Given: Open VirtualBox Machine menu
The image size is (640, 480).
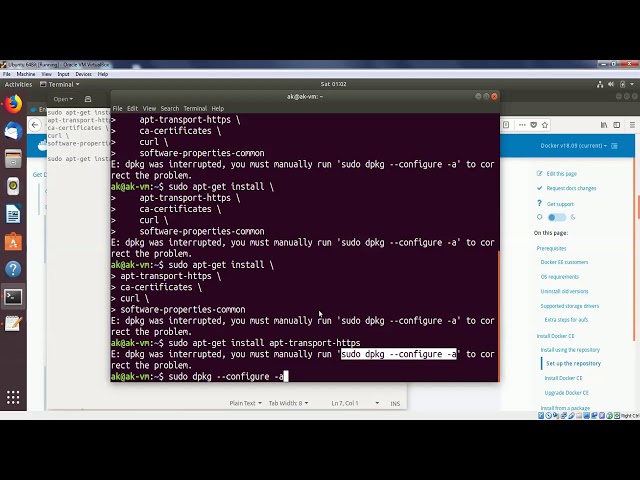Looking at the screenshot, I should [26, 74].
